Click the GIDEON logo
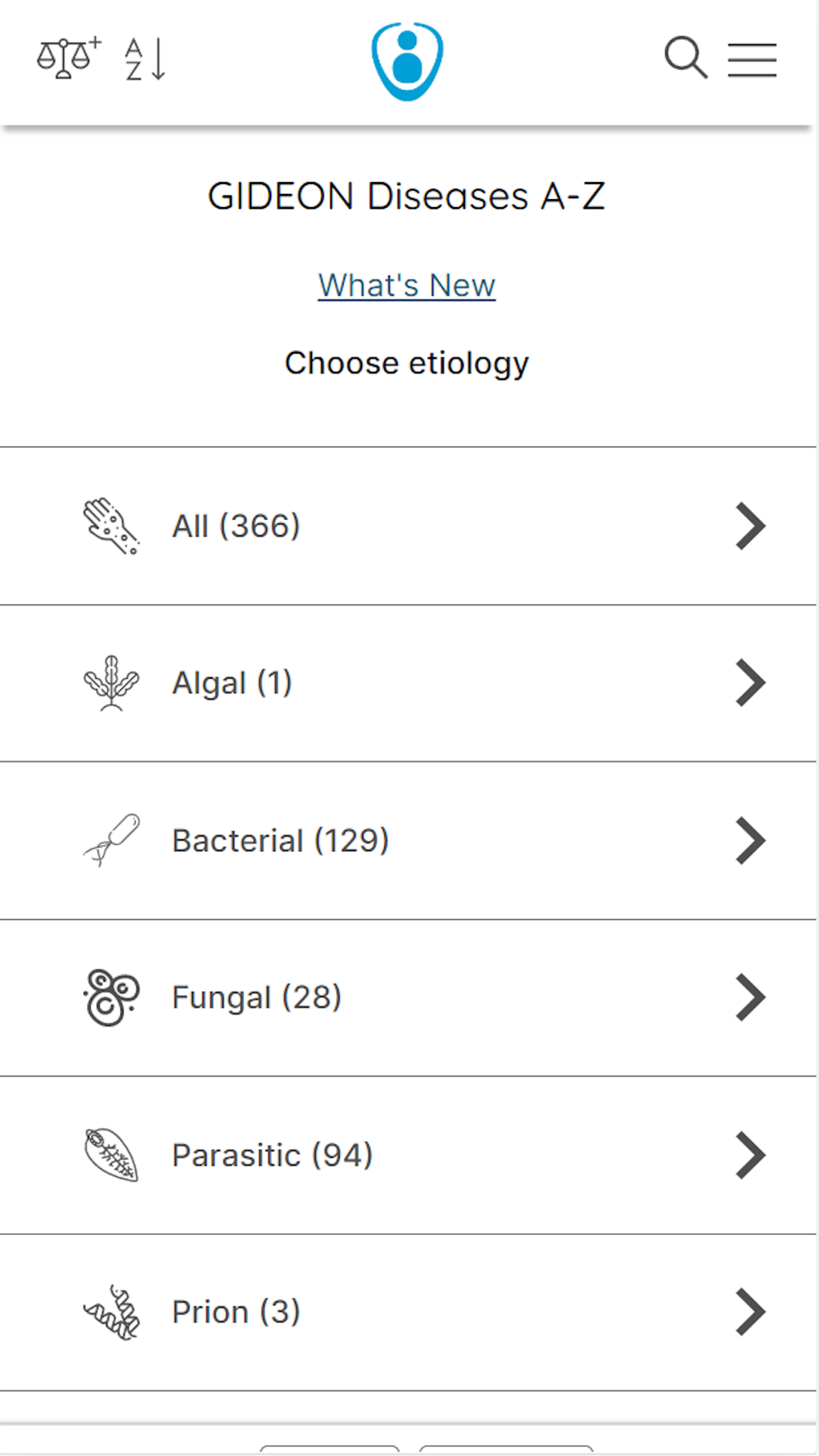Image resolution: width=819 pixels, height=1456 pixels. (407, 61)
